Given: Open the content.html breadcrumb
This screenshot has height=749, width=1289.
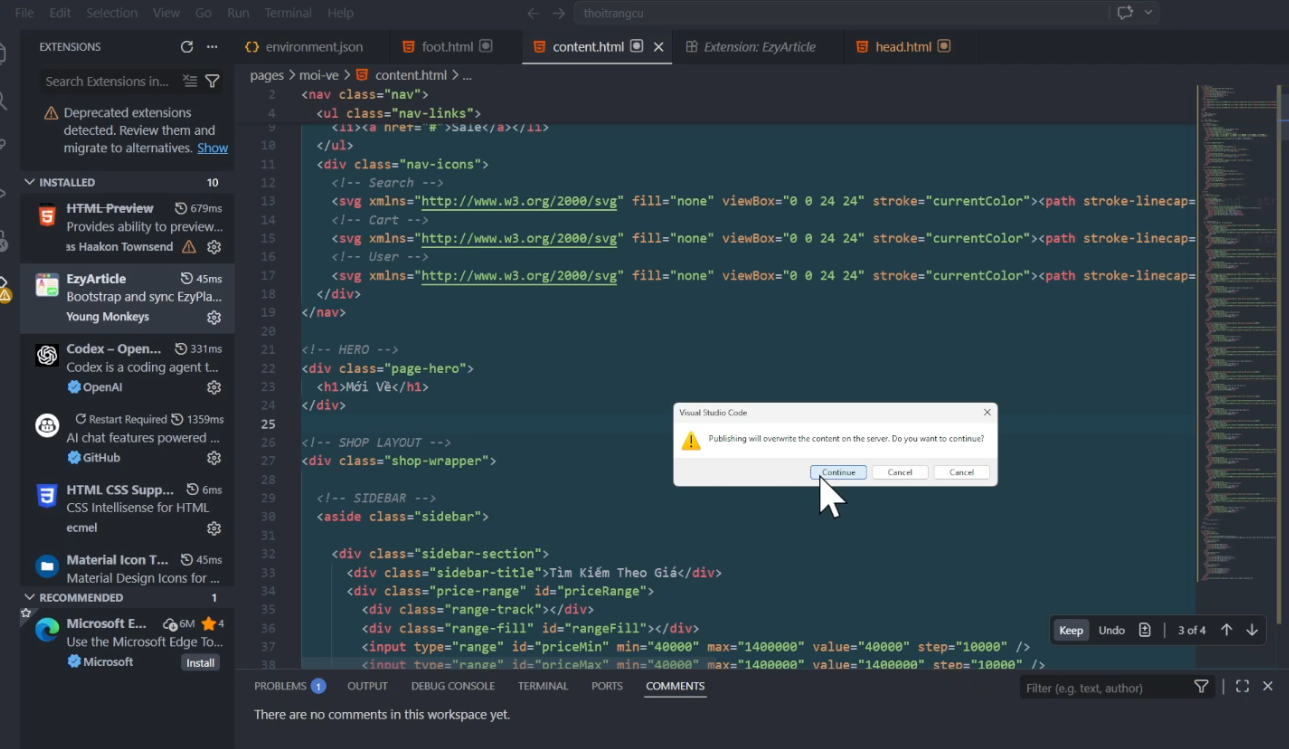Looking at the screenshot, I should click(401, 75).
